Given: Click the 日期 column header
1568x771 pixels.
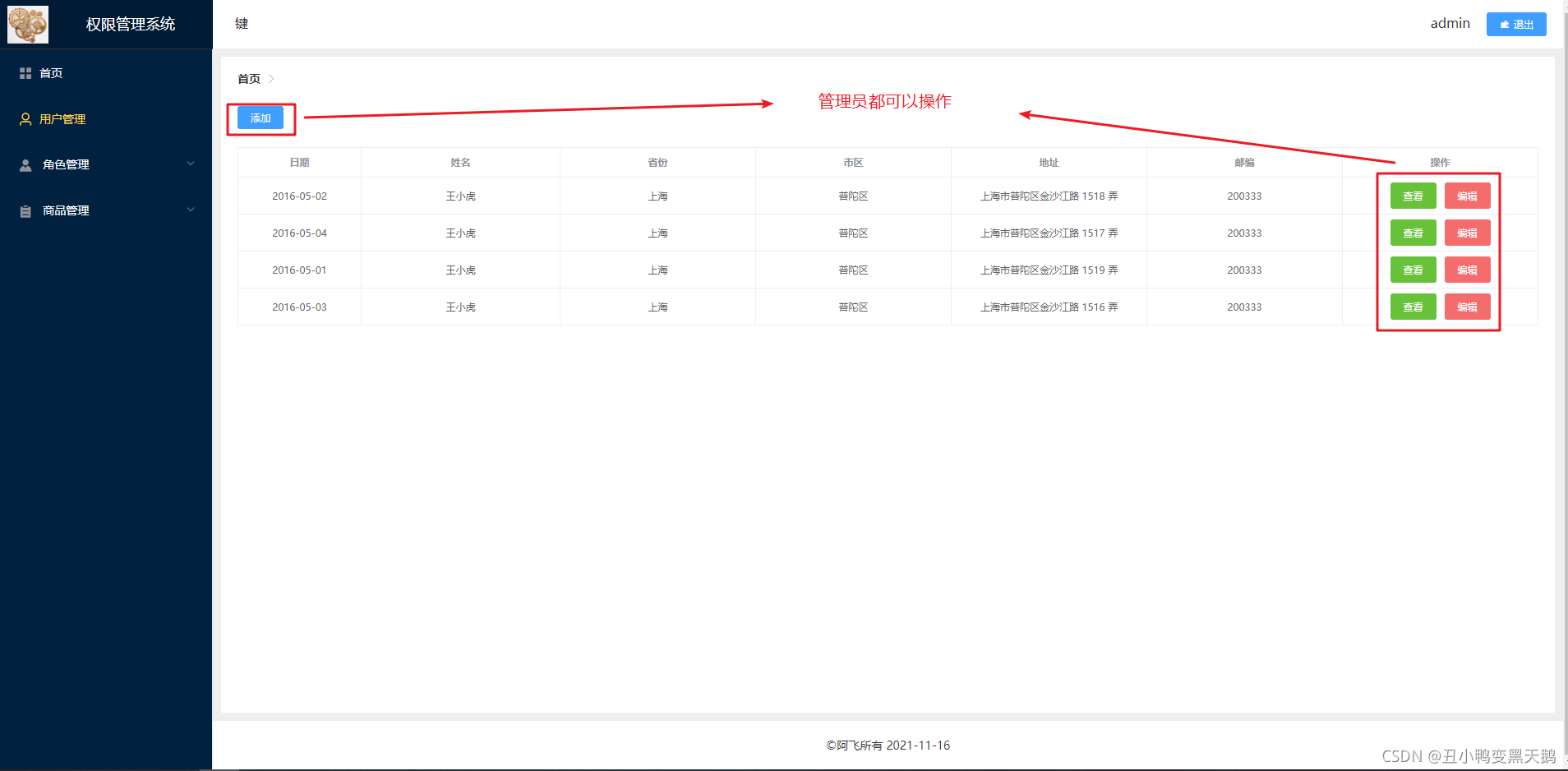Looking at the screenshot, I should 299,163.
